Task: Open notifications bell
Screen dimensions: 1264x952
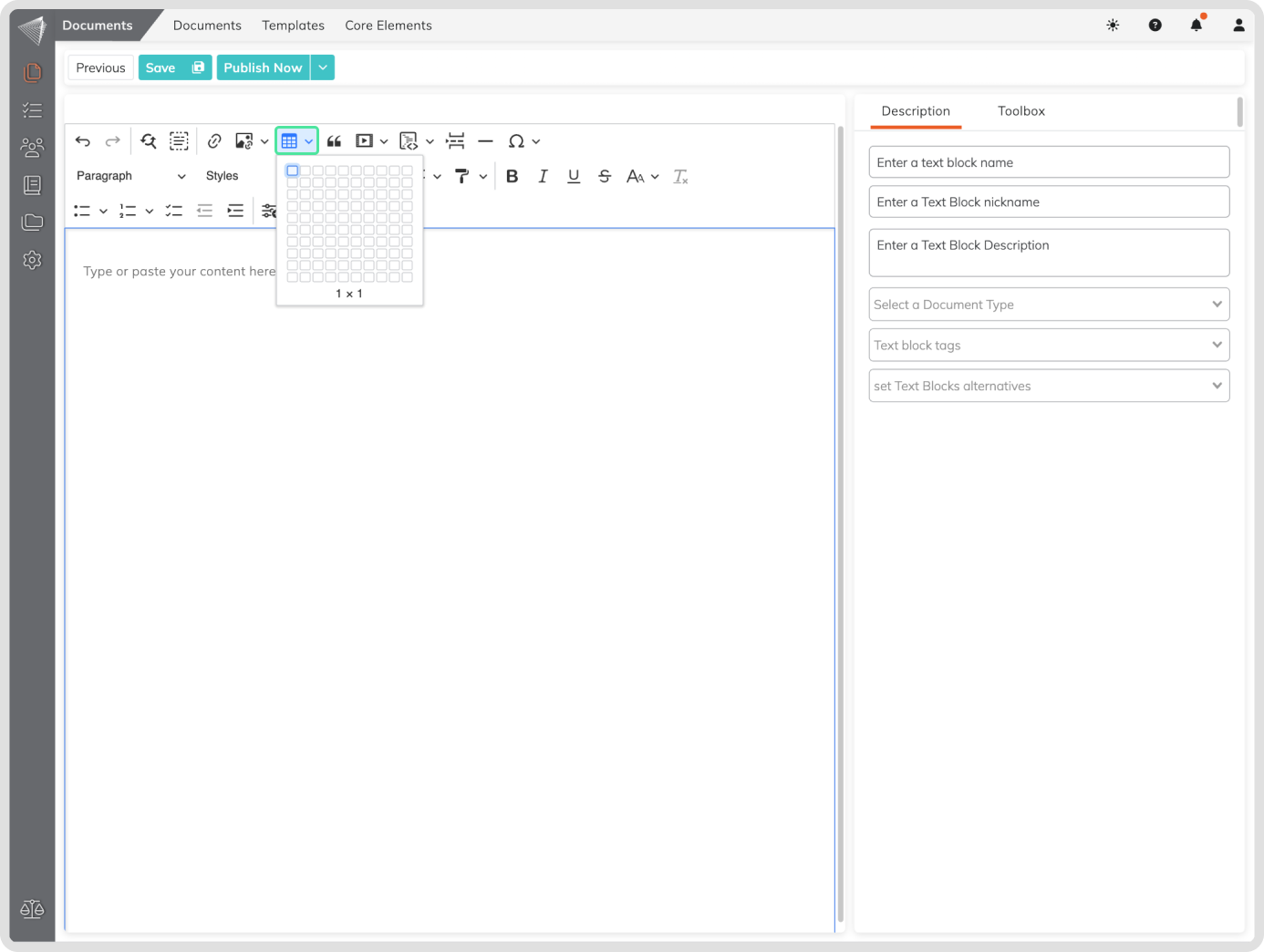Action: (x=1197, y=26)
